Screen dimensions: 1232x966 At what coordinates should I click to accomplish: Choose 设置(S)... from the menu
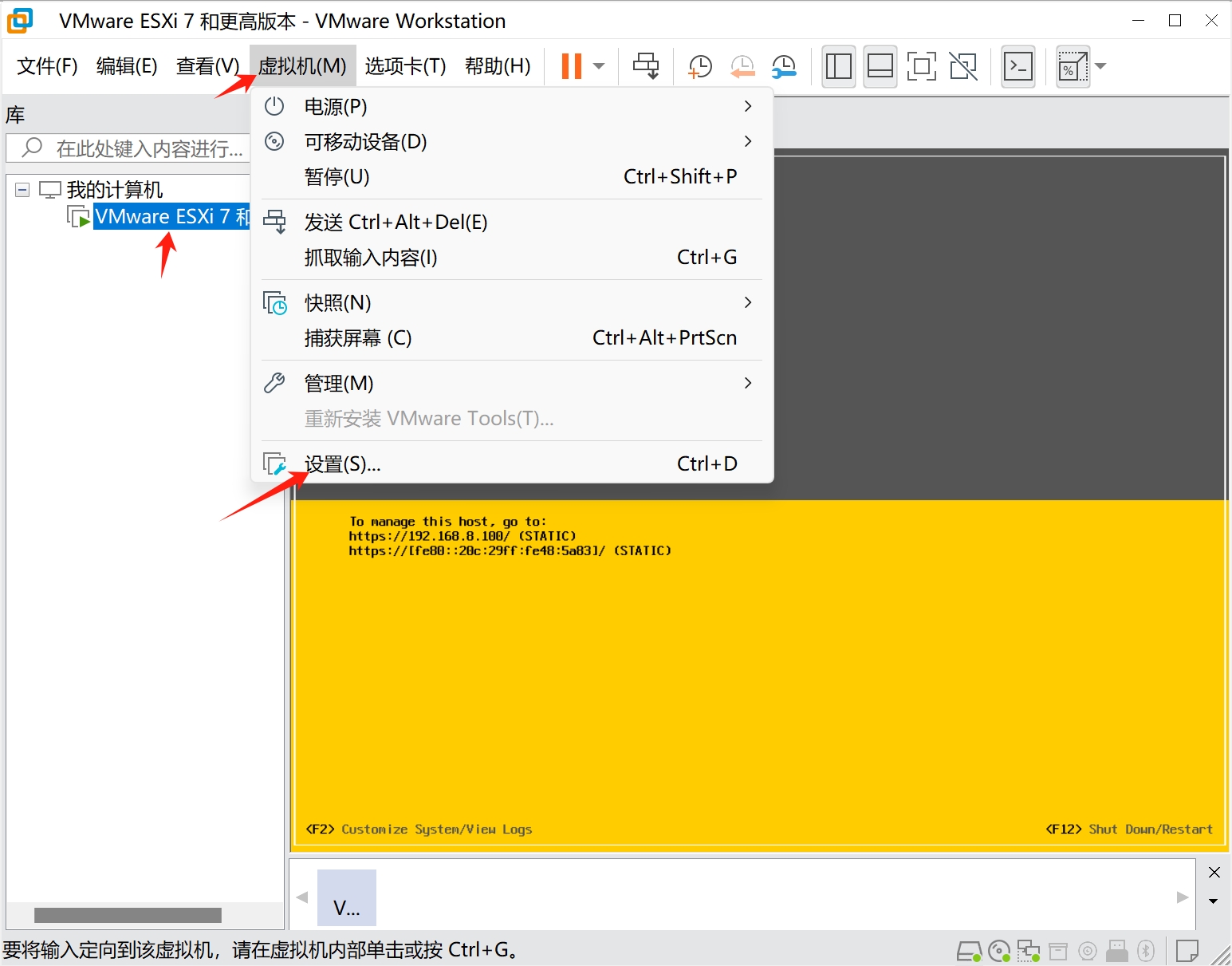click(x=343, y=464)
